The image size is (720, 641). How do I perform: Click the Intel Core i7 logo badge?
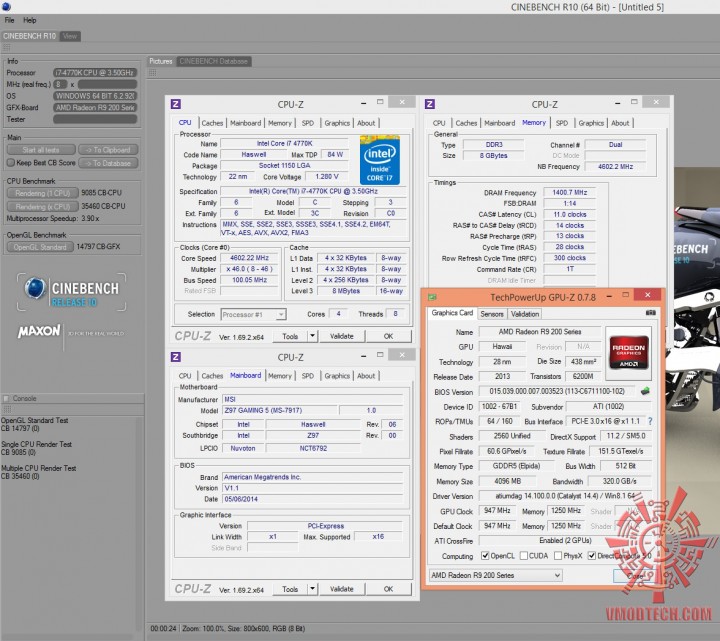click(380, 160)
